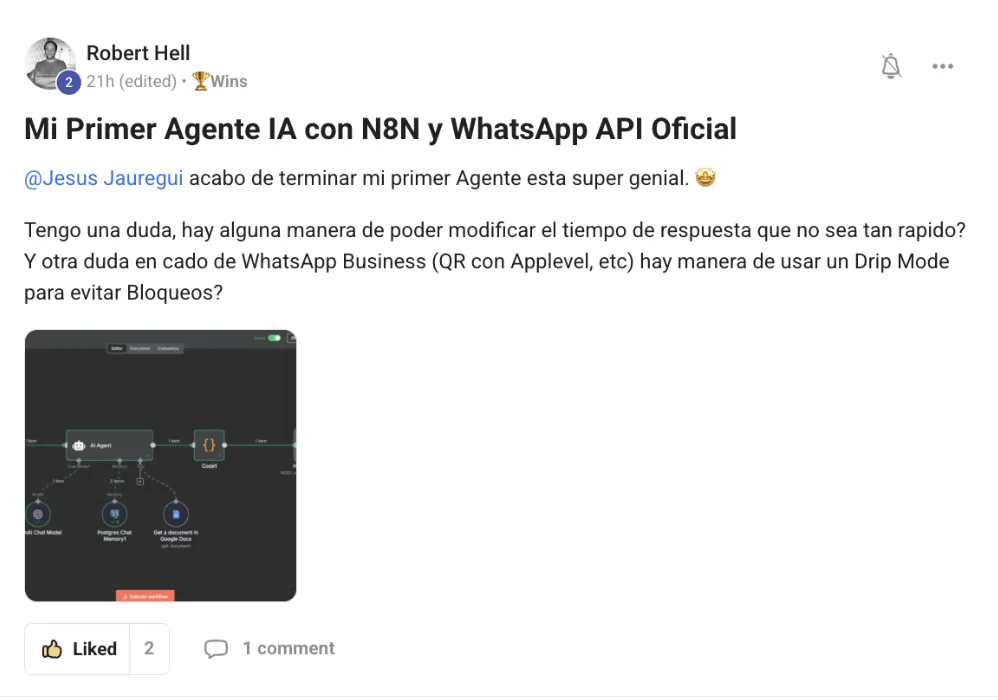Click the thumbs-up Liked icon
998x700 pixels.
click(52, 649)
